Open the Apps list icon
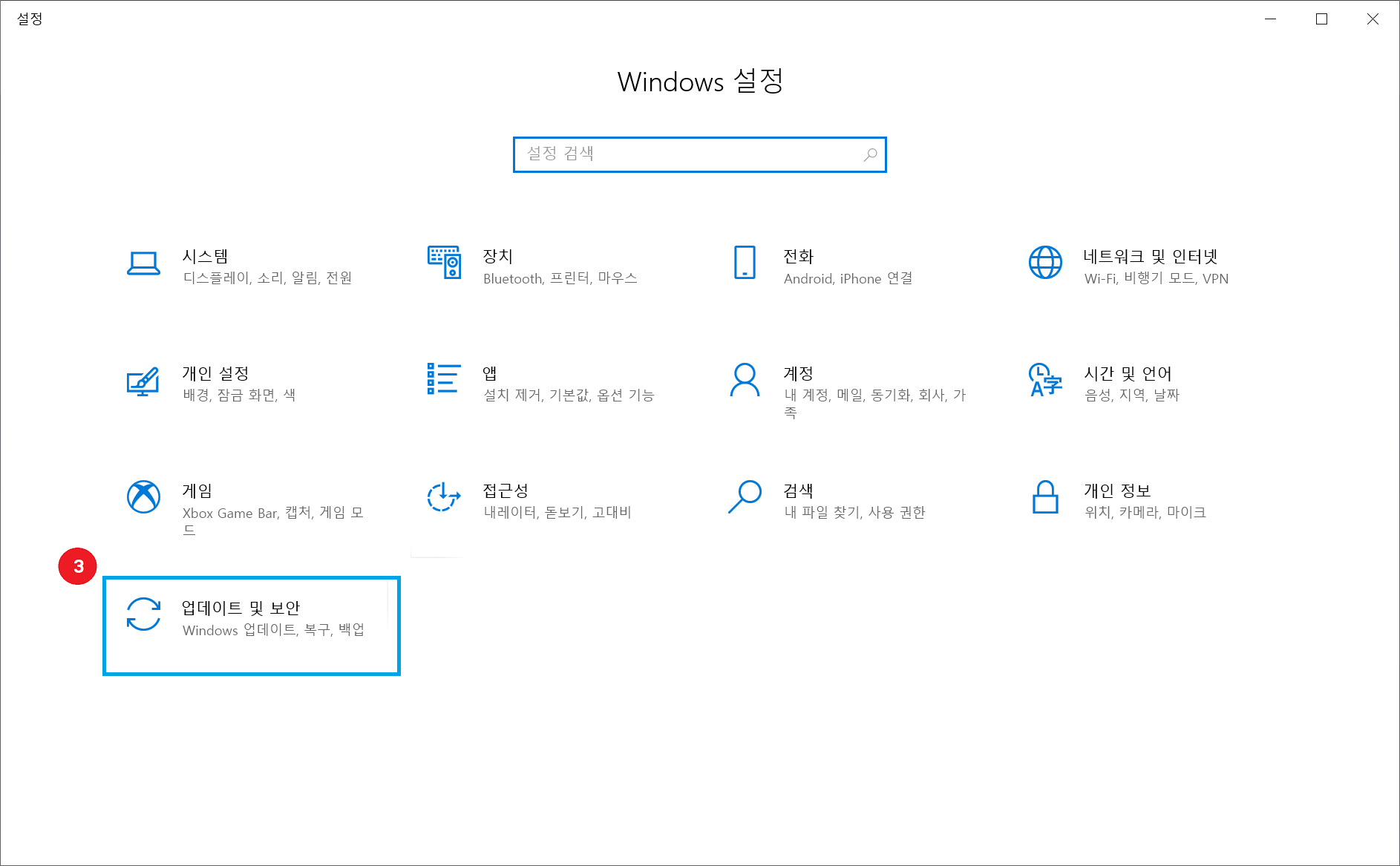This screenshot has width=1400, height=866. (444, 379)
